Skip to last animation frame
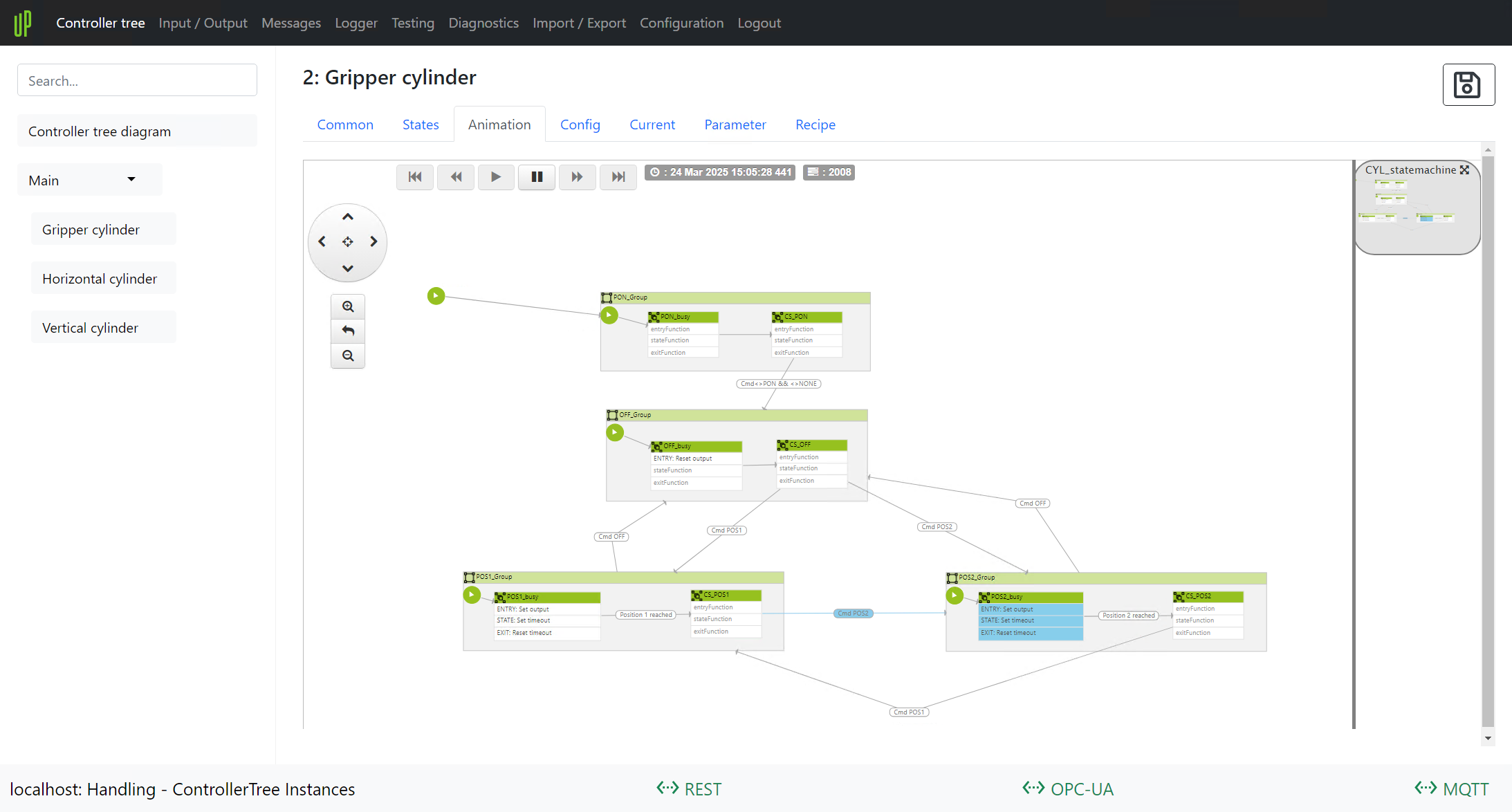 point(618,177)
